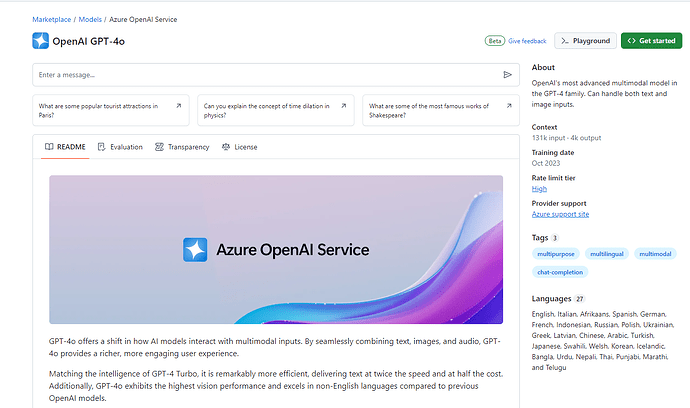The width and height of the screenshot is (690, 408).
Task: Follow the Give feedback link
Action: (x=527, y=41)
